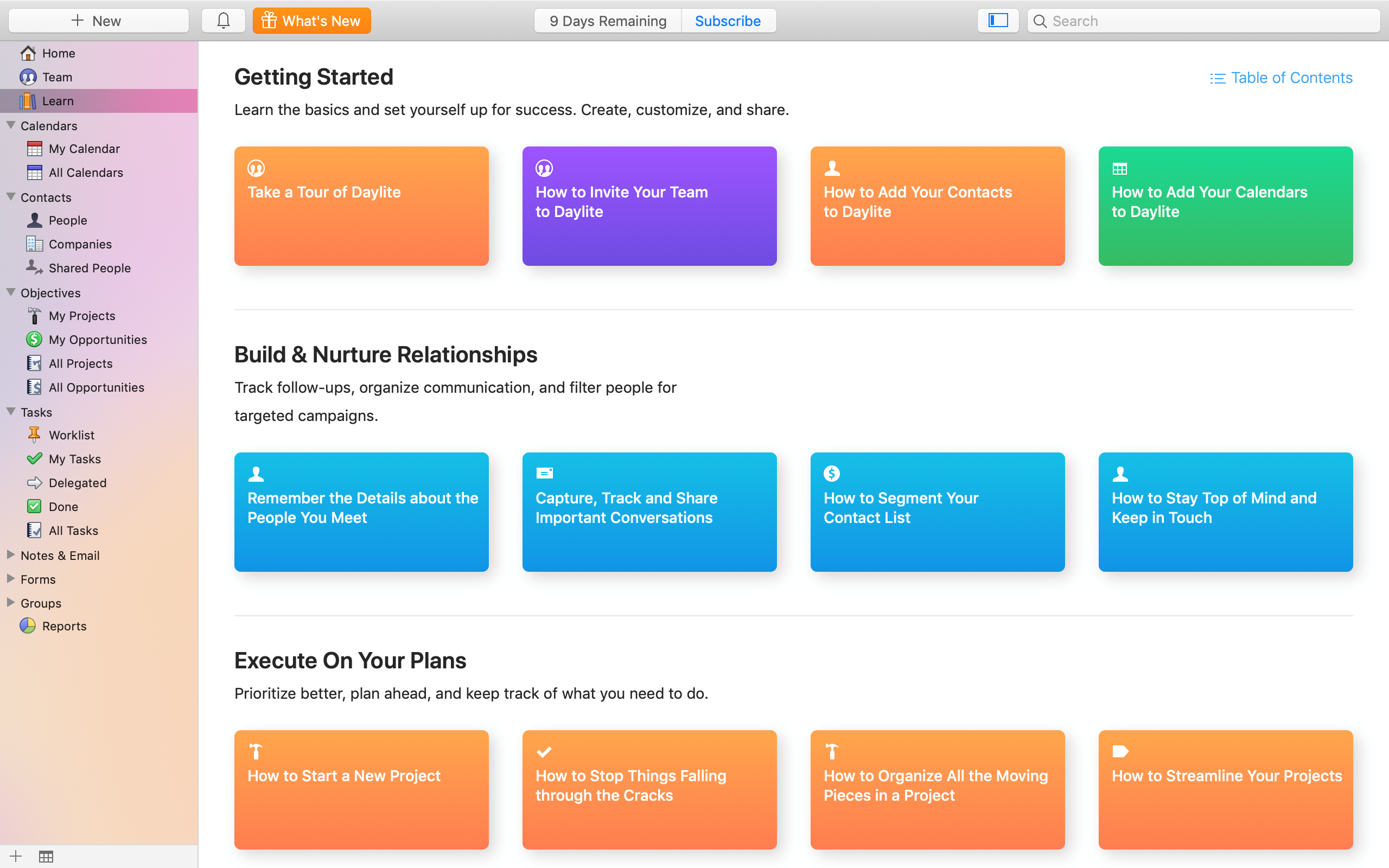The width and height of the screenshot is (1389, 868).
Task: Click the table grid icon at sidebar bottom
Action: [47, 857]
